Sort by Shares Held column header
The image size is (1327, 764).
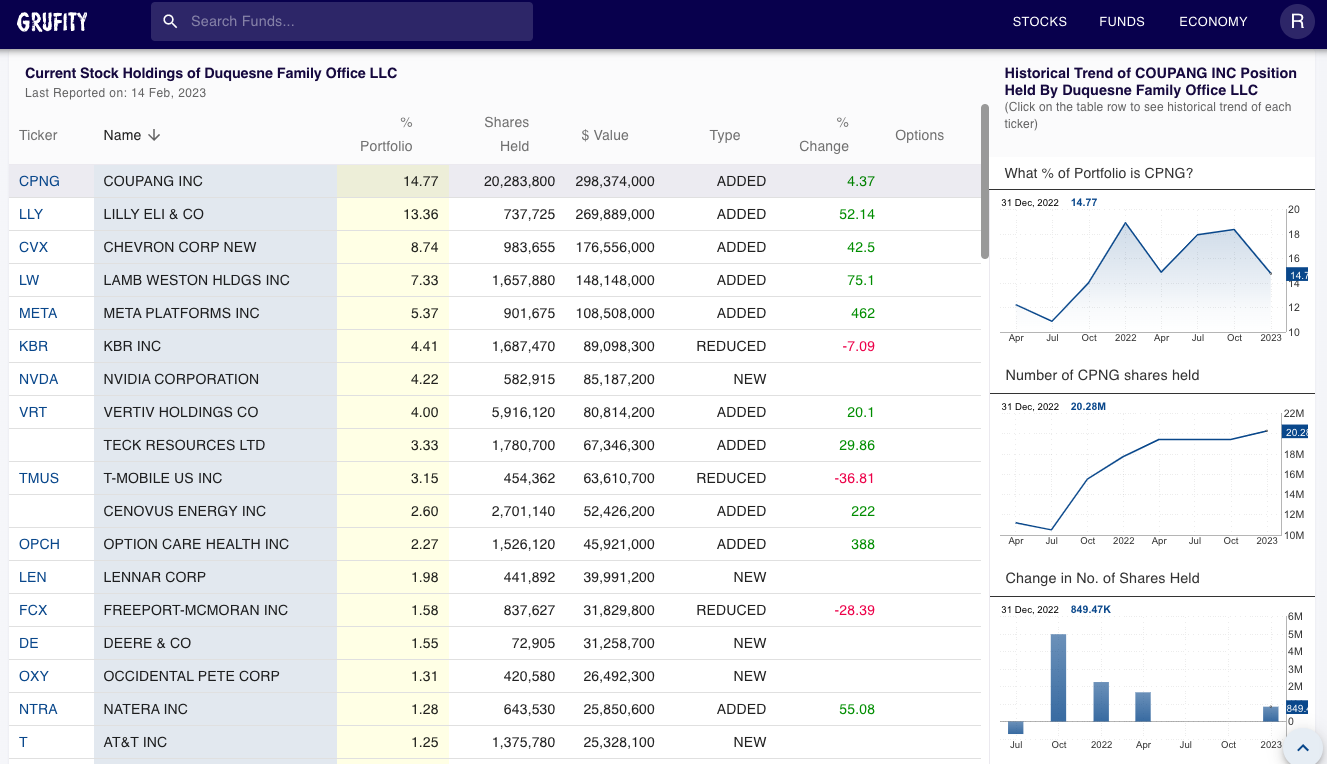tap(507, 134)
